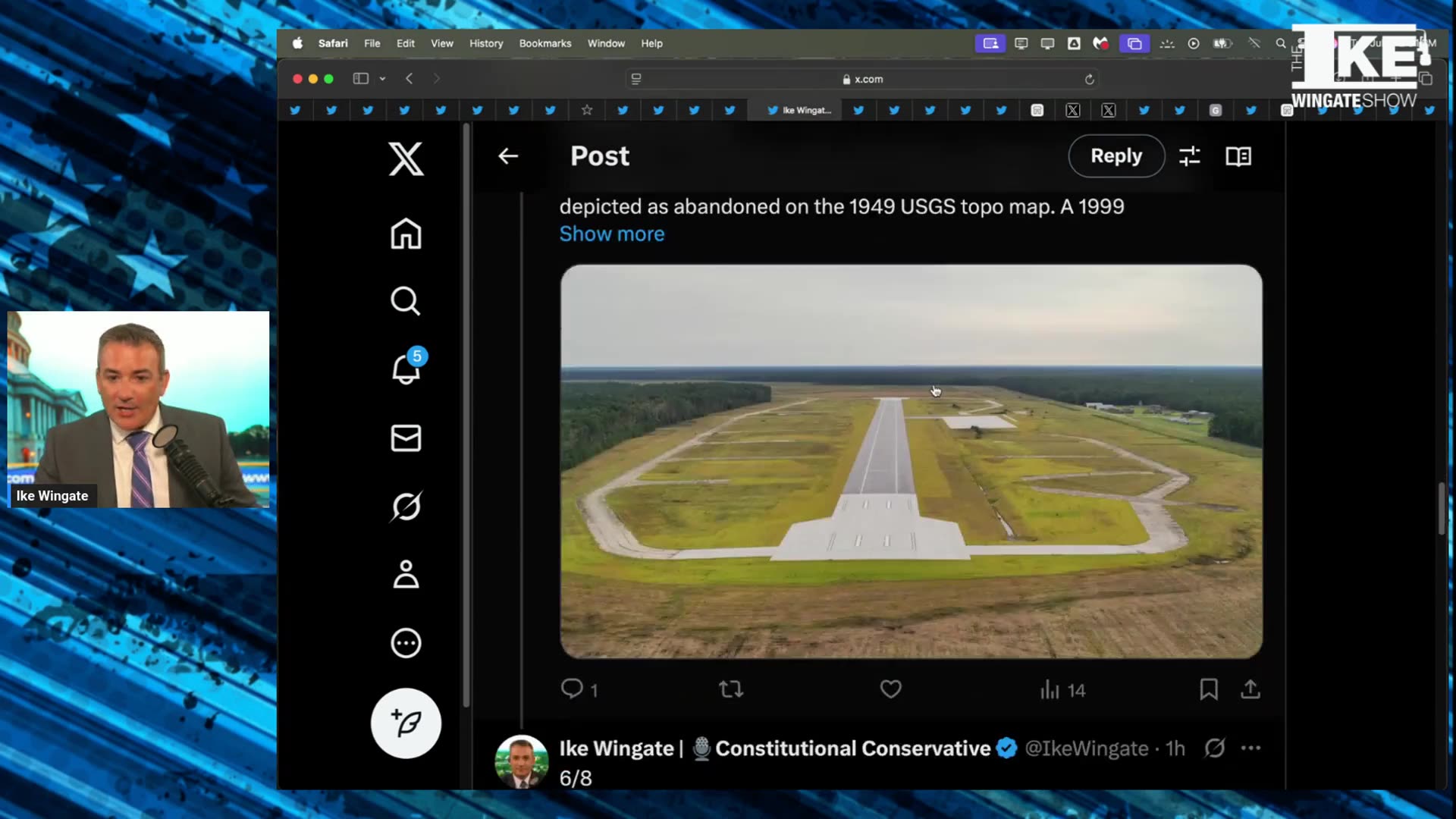Open Profile person icon in sidebar
The height and width of the screenshot is (819, 1456).
click(406, 574)
